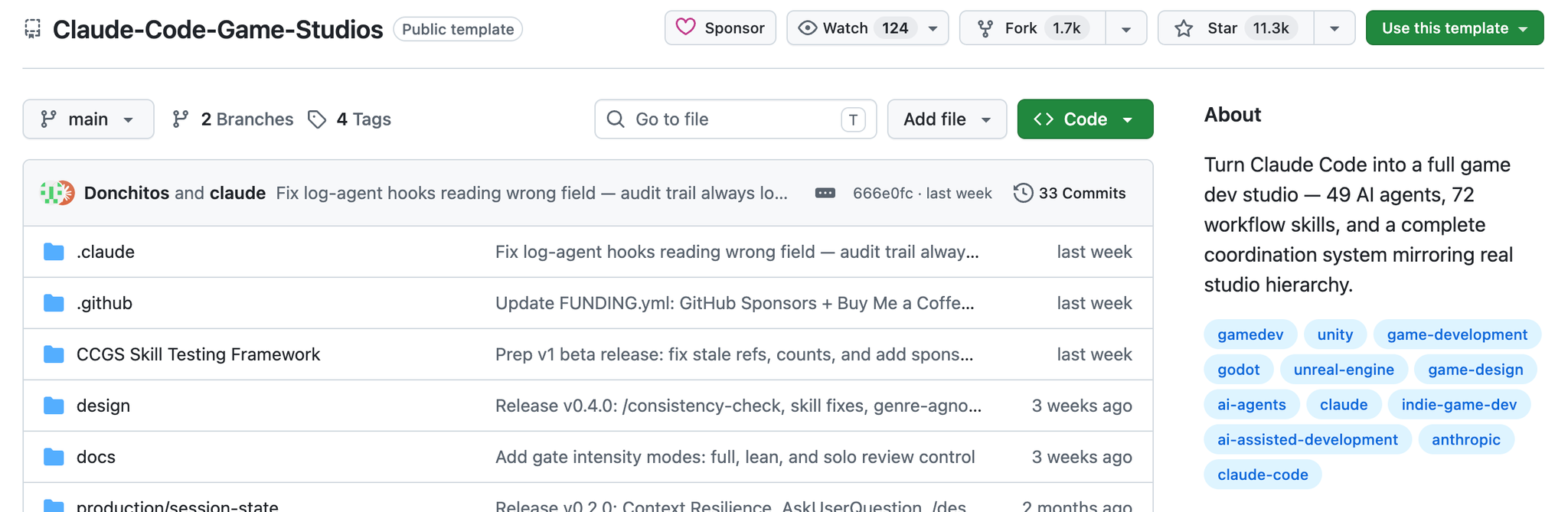
Task: Click the Fork icon
Action: coord(985,28)
